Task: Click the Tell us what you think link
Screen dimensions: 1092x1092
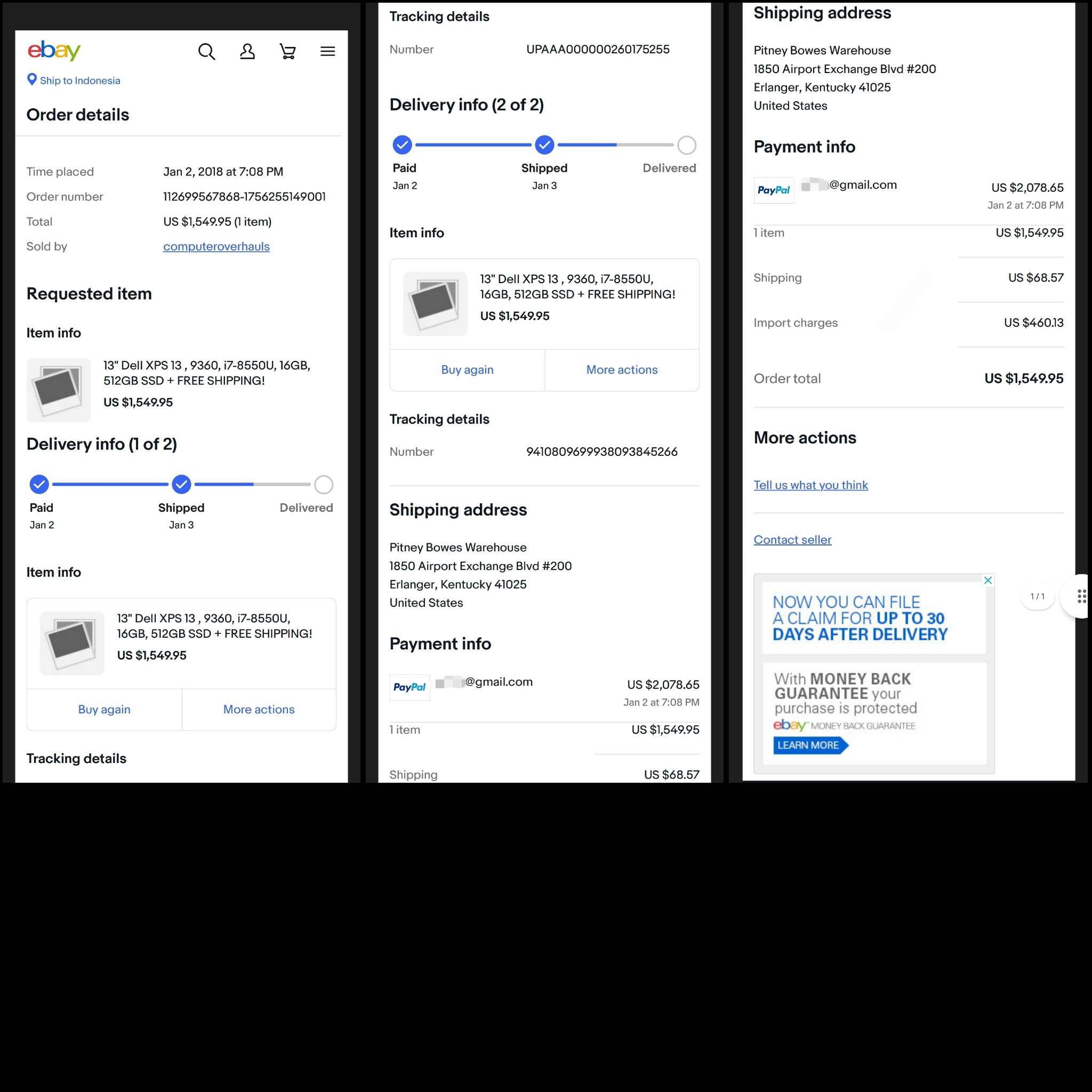Action: click(x=810, y=485)
